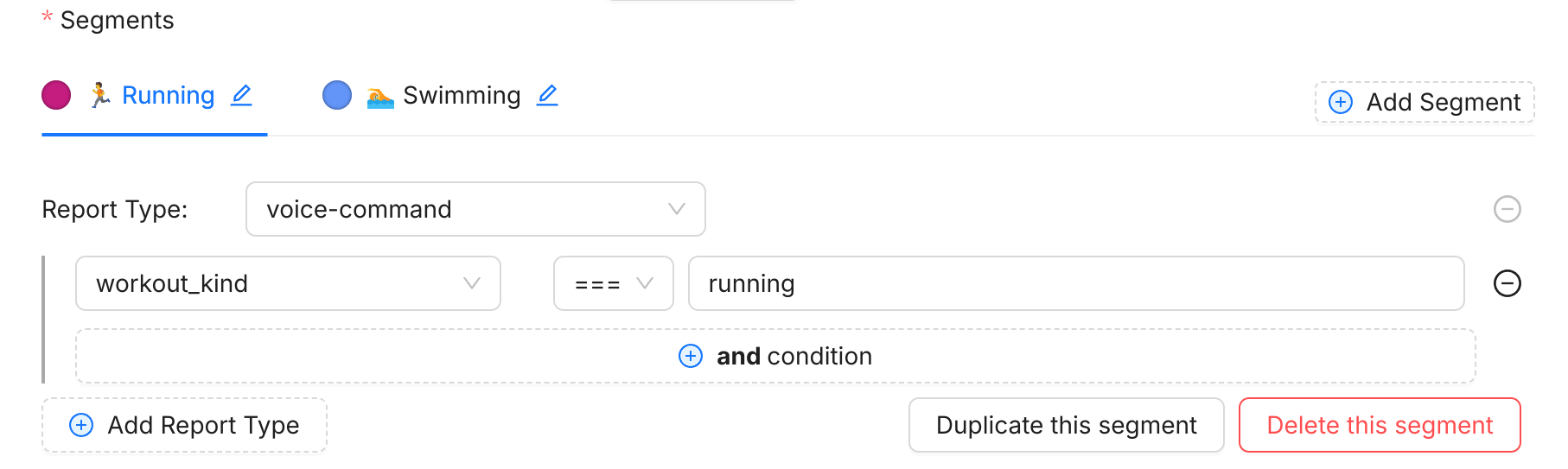Open the Report Type voice-command dropdown
The width and height of the screenshot is (1568, 469).
475,209
